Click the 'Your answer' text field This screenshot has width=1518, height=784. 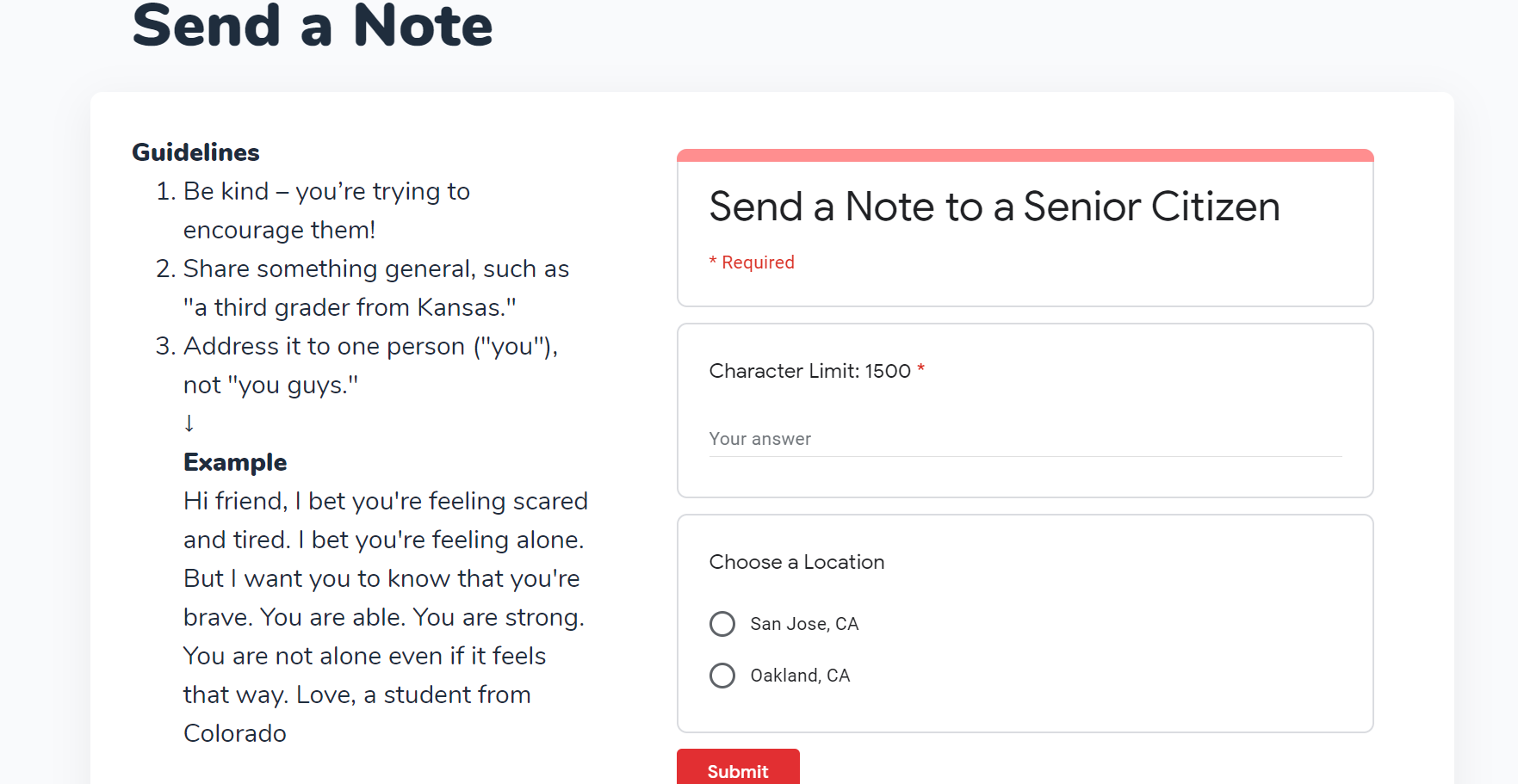(1025, 439)
